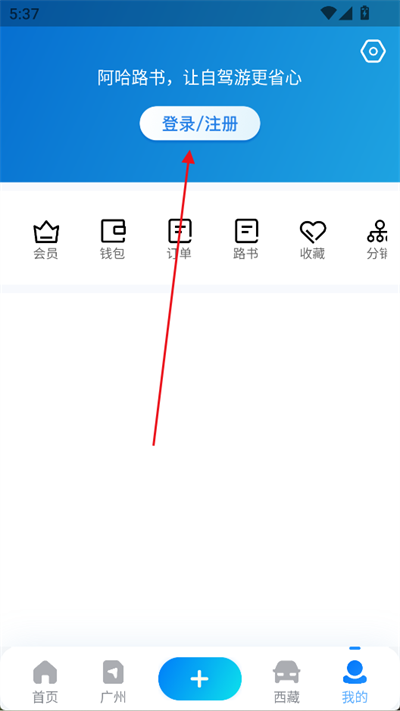Screen dimensions: 400x711
Task: Open the 会员 crown icon
Action: (x=46, y=232)
